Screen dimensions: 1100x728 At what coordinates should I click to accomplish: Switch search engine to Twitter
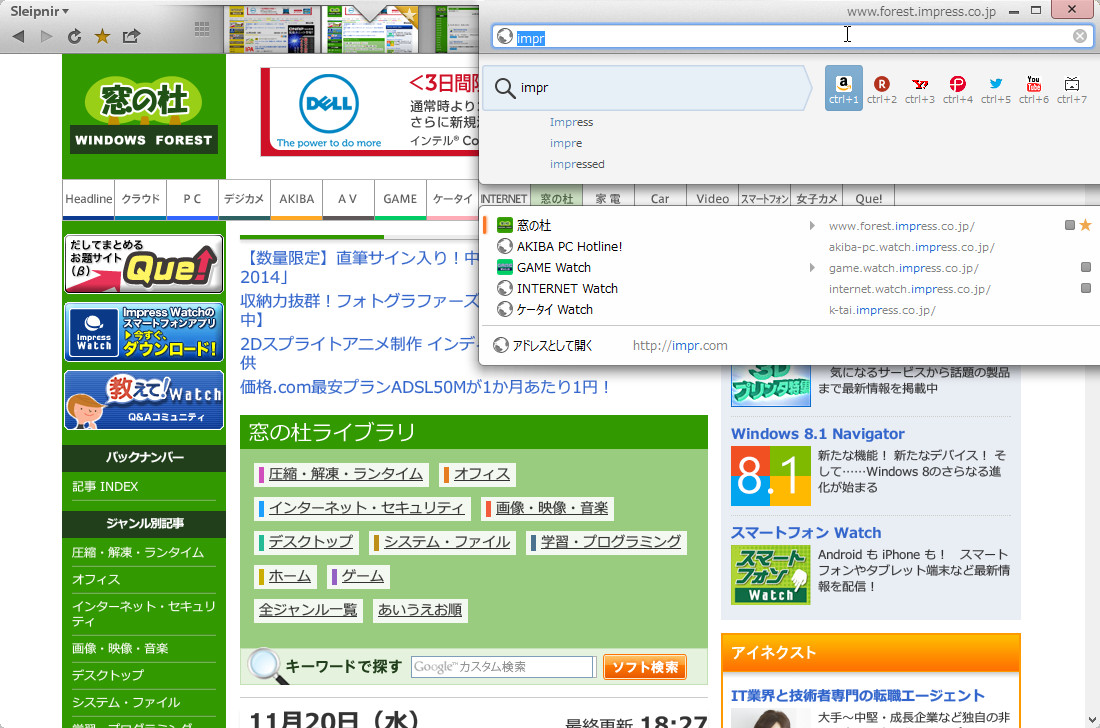click(996, 85)
